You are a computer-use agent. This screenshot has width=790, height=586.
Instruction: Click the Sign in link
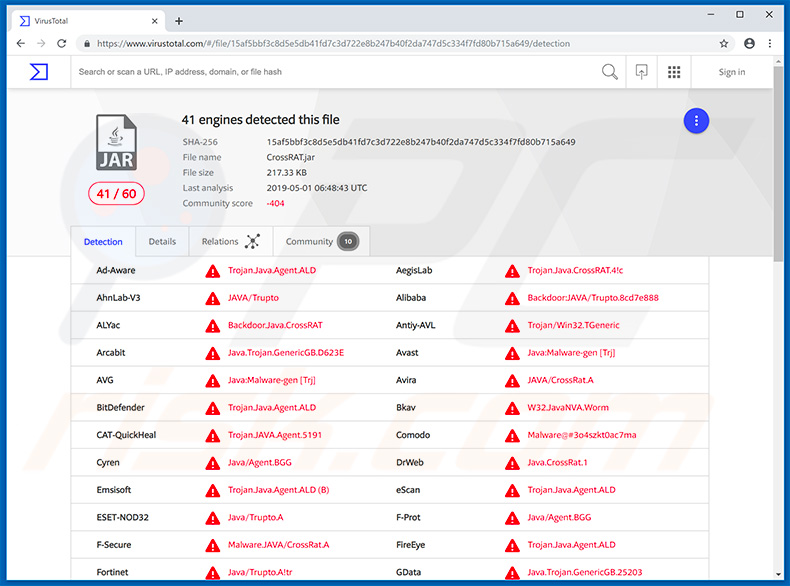pos(732,72)
